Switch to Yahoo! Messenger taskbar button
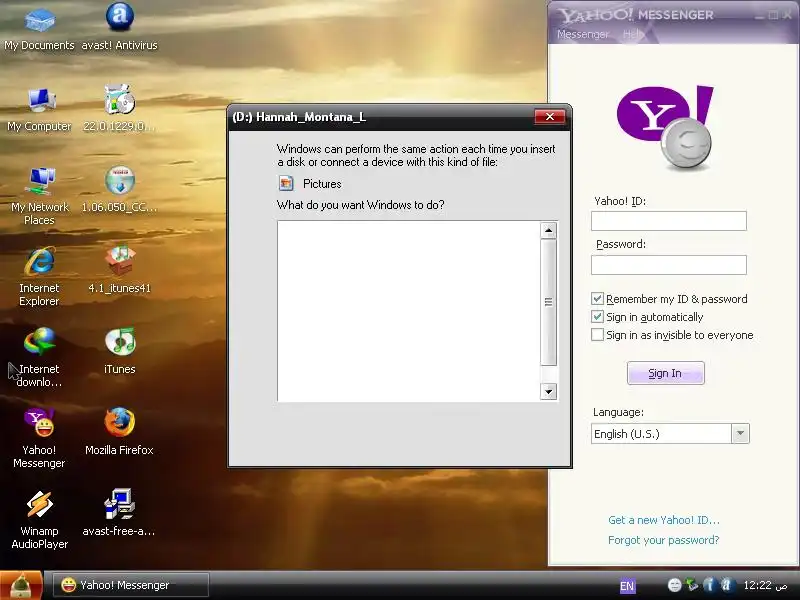 coord(131,585)
